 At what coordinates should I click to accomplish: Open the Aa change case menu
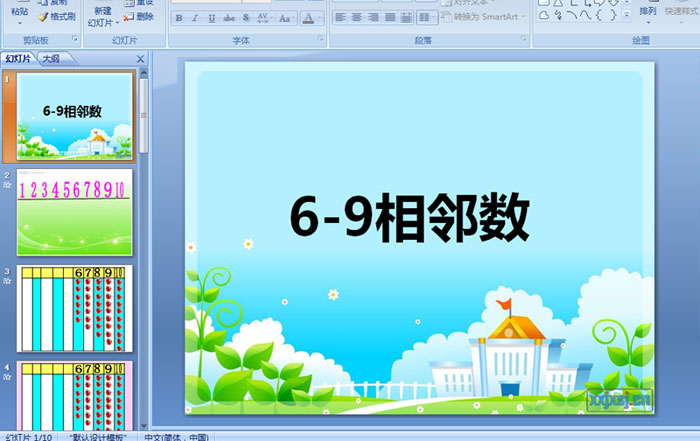285,18
